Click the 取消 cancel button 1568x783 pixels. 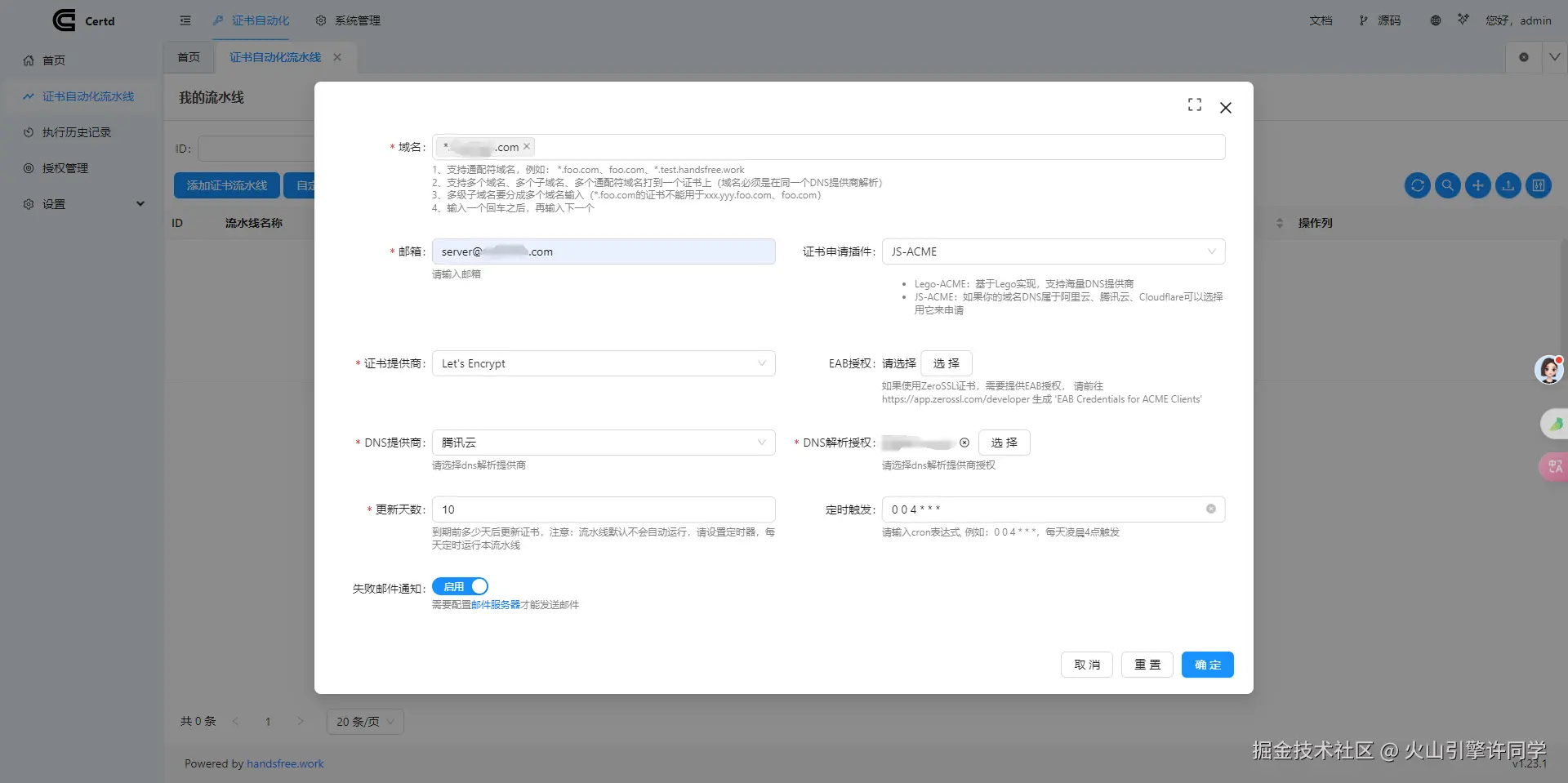1087,665
